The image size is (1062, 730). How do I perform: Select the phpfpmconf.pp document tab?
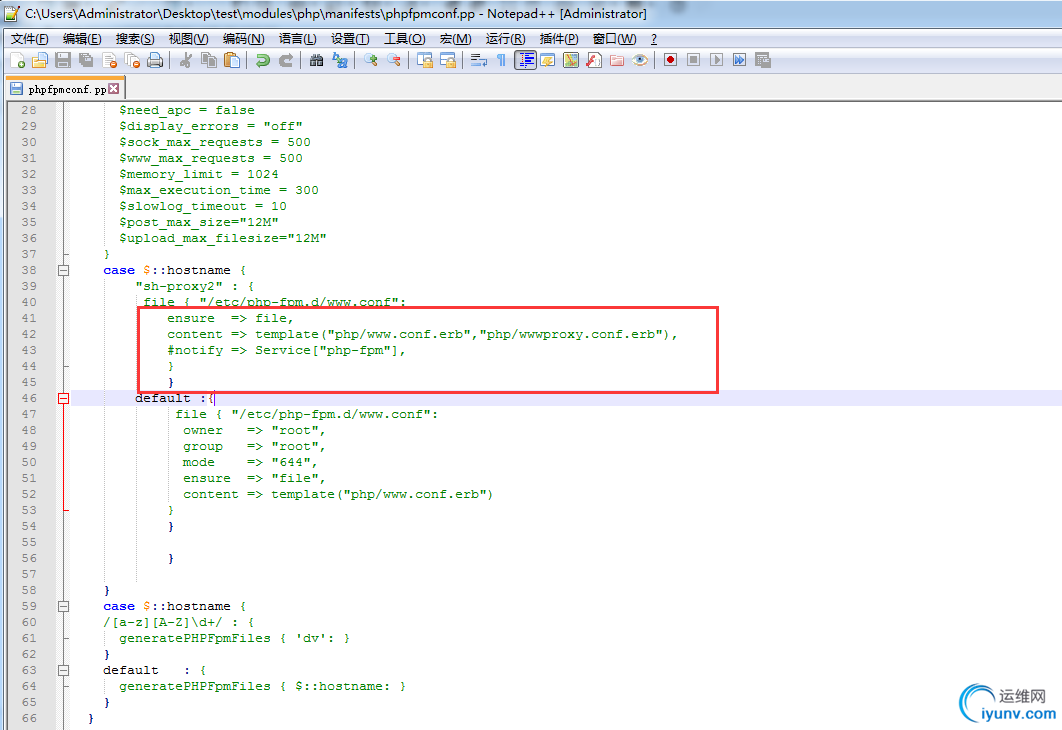[66, 89]
